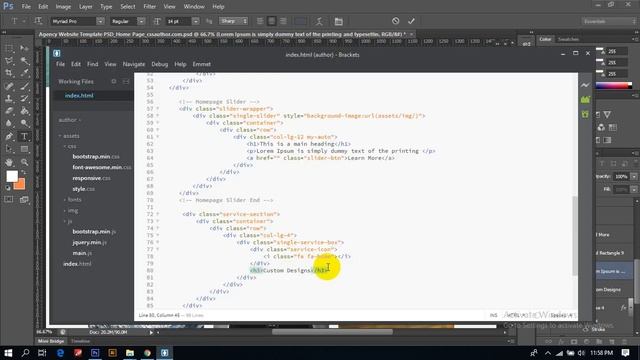Toggle text orientation in options bar
Image resolution: width=640 pixels, height=360 pixels.
[x=38, y=21]
